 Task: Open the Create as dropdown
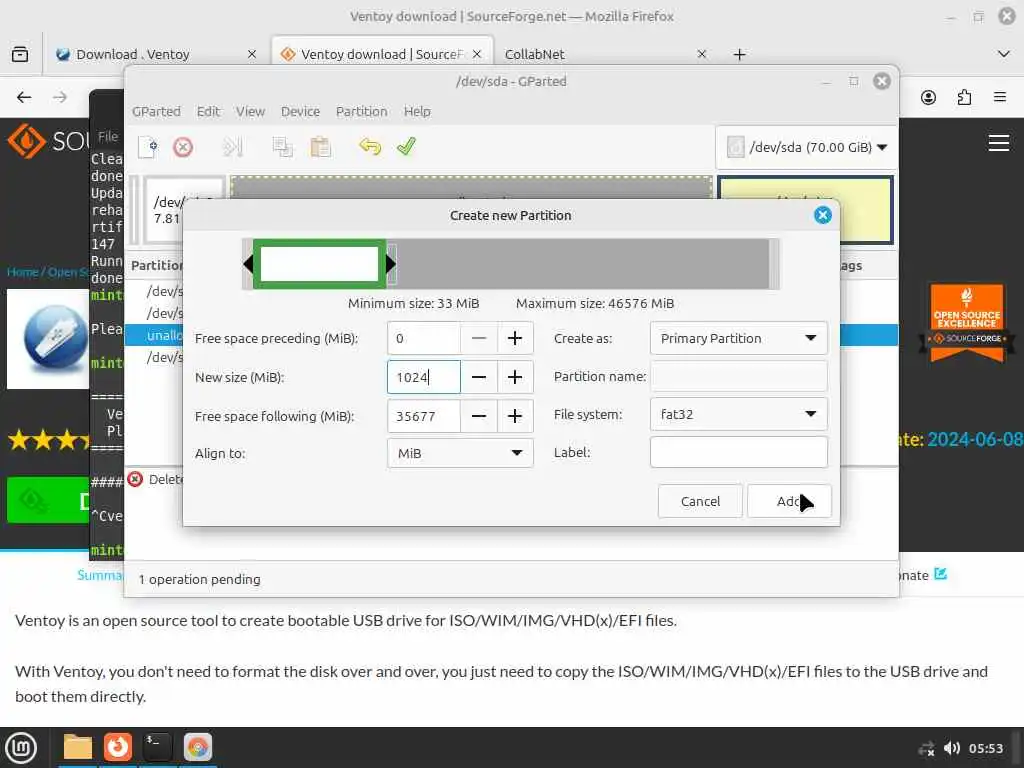pos(739,338)
